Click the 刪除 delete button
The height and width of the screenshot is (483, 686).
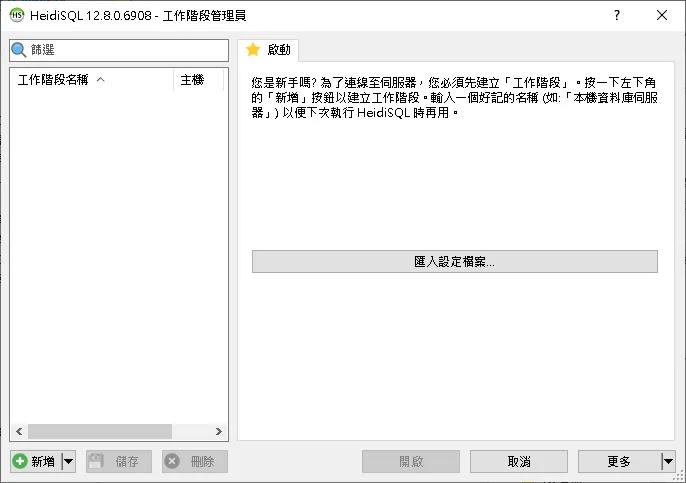pos(195,461)
